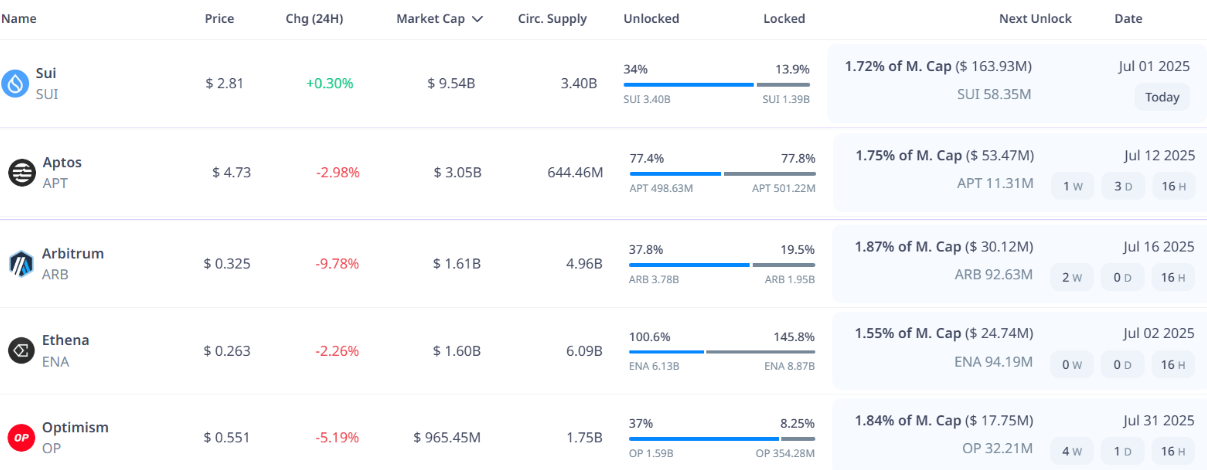Click Ethena locked progress bar segment
Image resolution: width=1207 pixels, height=470 pixels.
tap(762, 352)
